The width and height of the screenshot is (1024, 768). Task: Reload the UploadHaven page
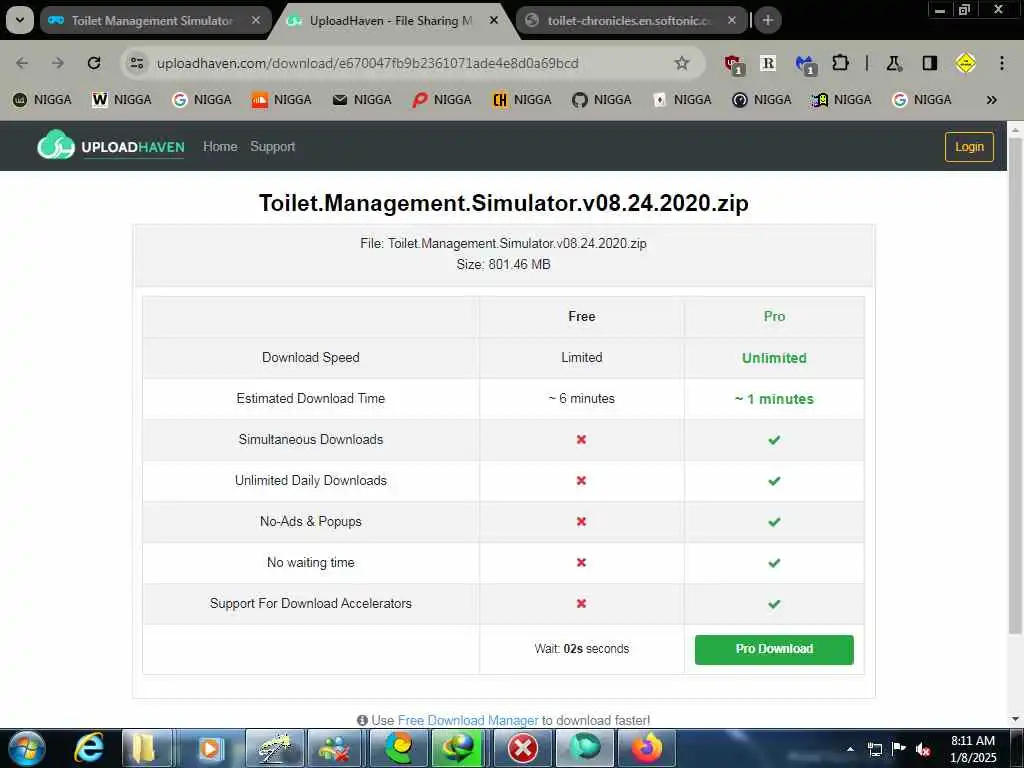[x=94, y=63]
